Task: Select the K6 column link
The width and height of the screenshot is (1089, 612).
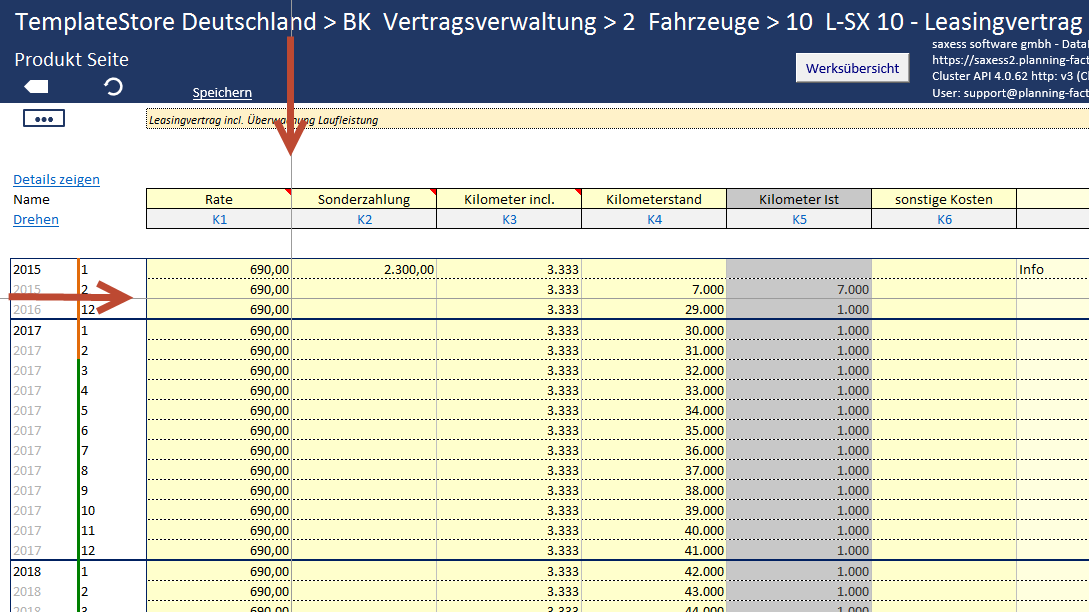Action: (944, 219)
